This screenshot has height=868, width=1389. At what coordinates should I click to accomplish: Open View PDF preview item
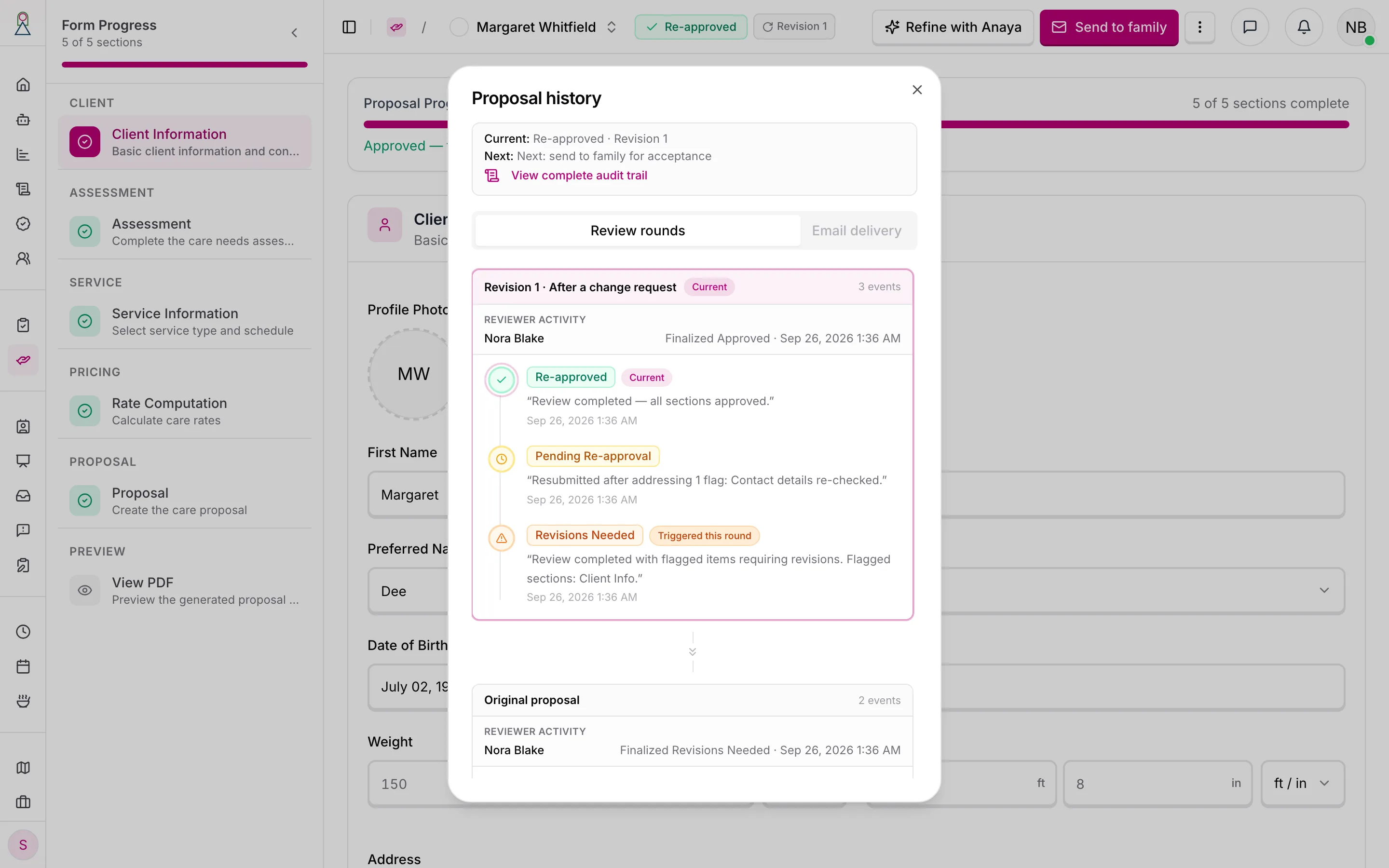185,590
